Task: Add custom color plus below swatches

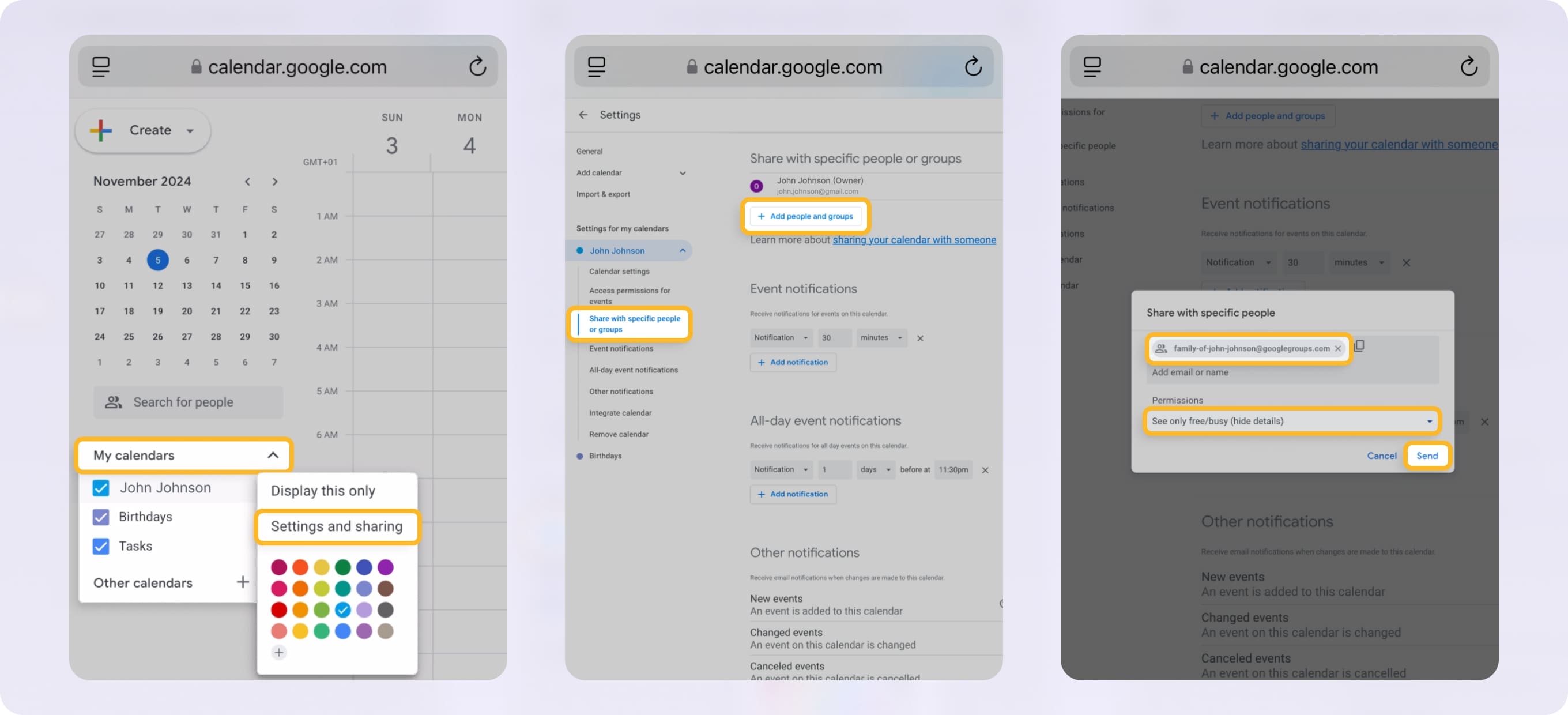Action: (279, 652)
